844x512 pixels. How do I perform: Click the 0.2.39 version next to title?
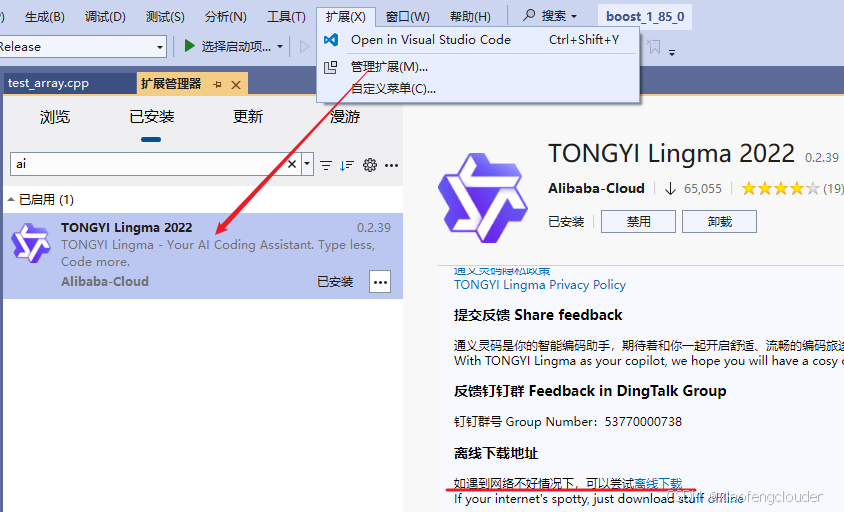(x=821, y=158)
